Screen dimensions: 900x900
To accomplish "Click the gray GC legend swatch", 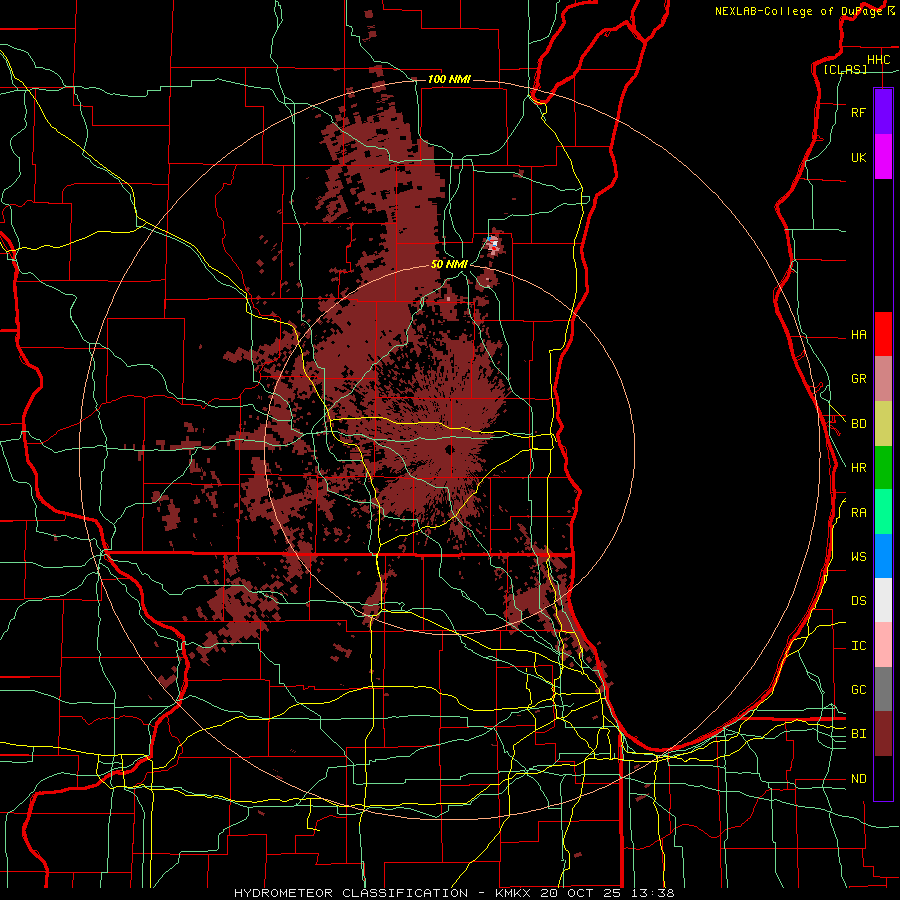I will 883,689.
